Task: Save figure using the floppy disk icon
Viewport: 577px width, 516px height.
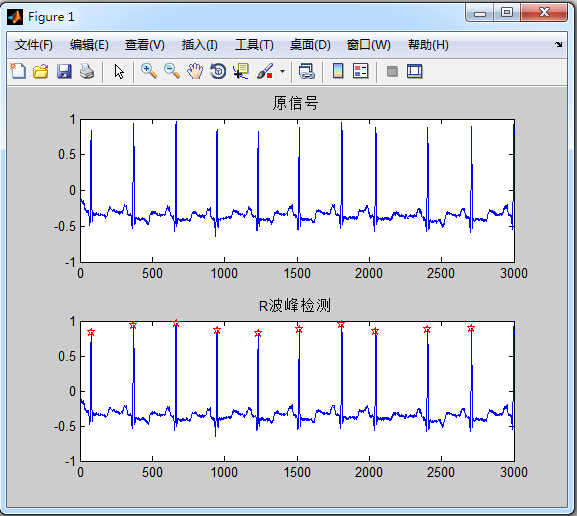Action: (x=64, y=71)
